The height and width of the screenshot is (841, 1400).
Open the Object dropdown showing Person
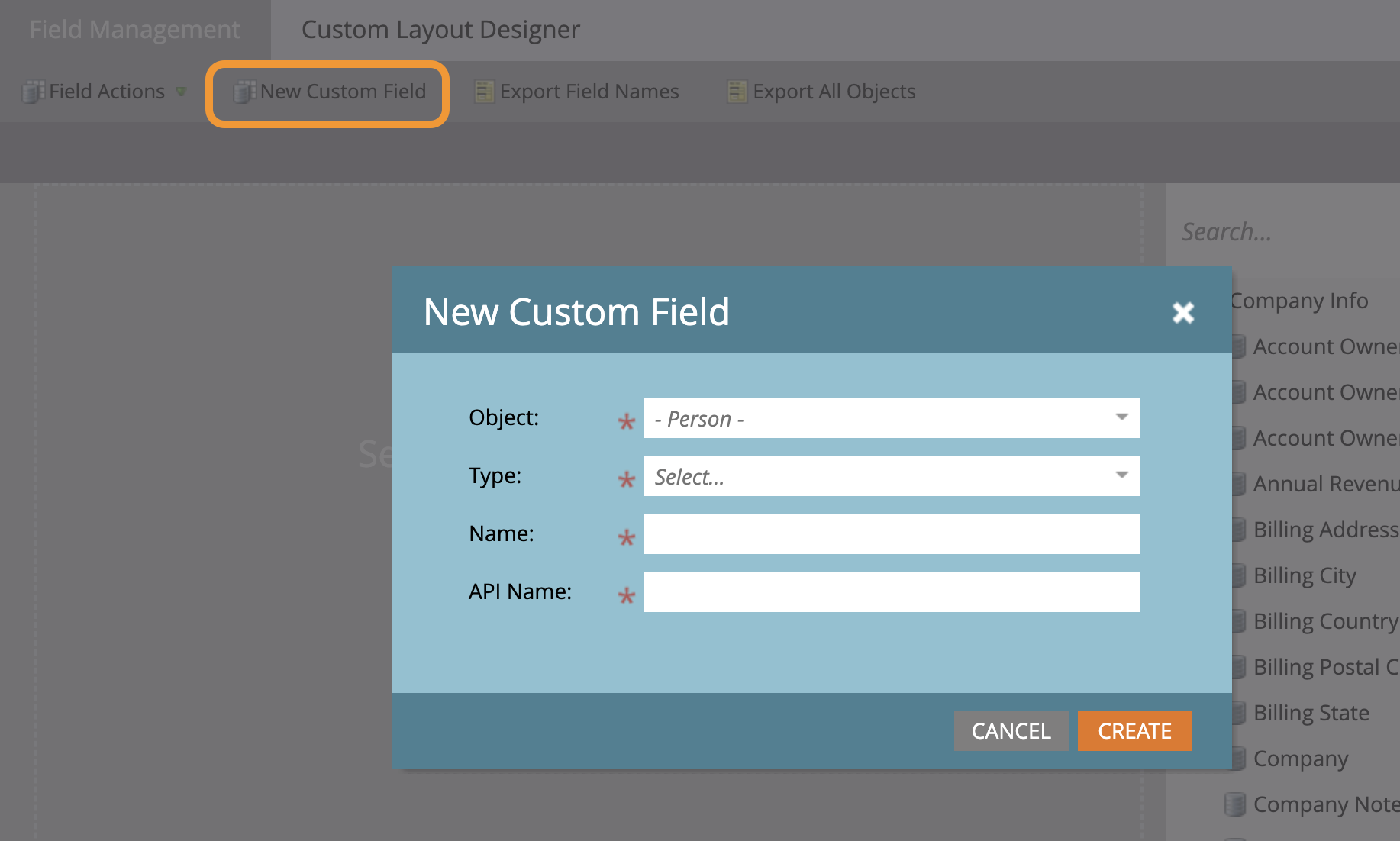(x=892, y=418)
